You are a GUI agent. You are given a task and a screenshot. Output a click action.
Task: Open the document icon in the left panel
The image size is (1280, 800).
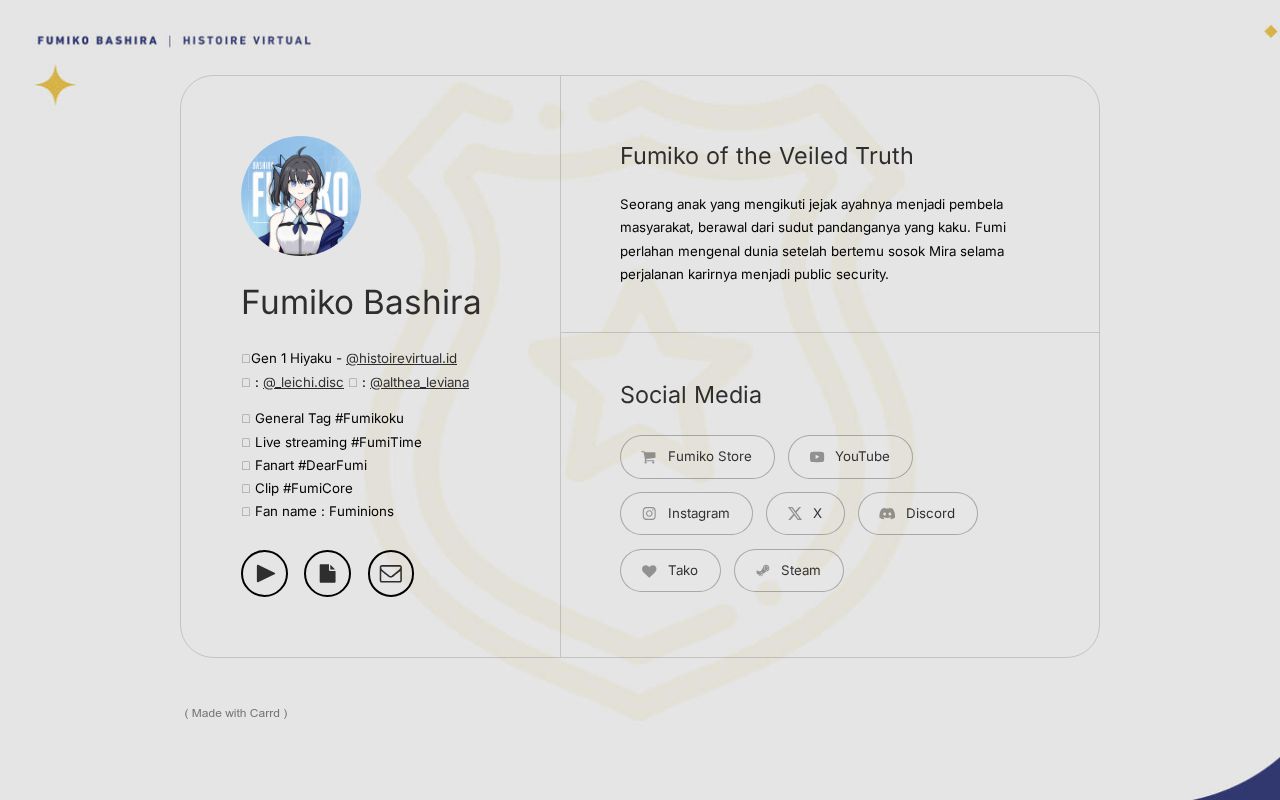coord(327,573)
